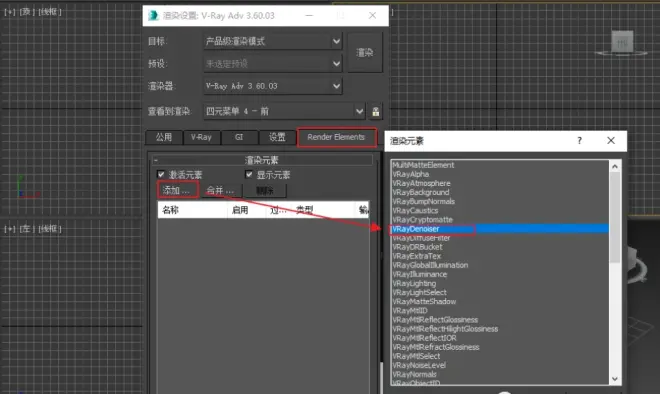Select VRayNormals in the list
Image resolution: width=660 pixels, height=394 pixels.
click(x=414, y=374)
